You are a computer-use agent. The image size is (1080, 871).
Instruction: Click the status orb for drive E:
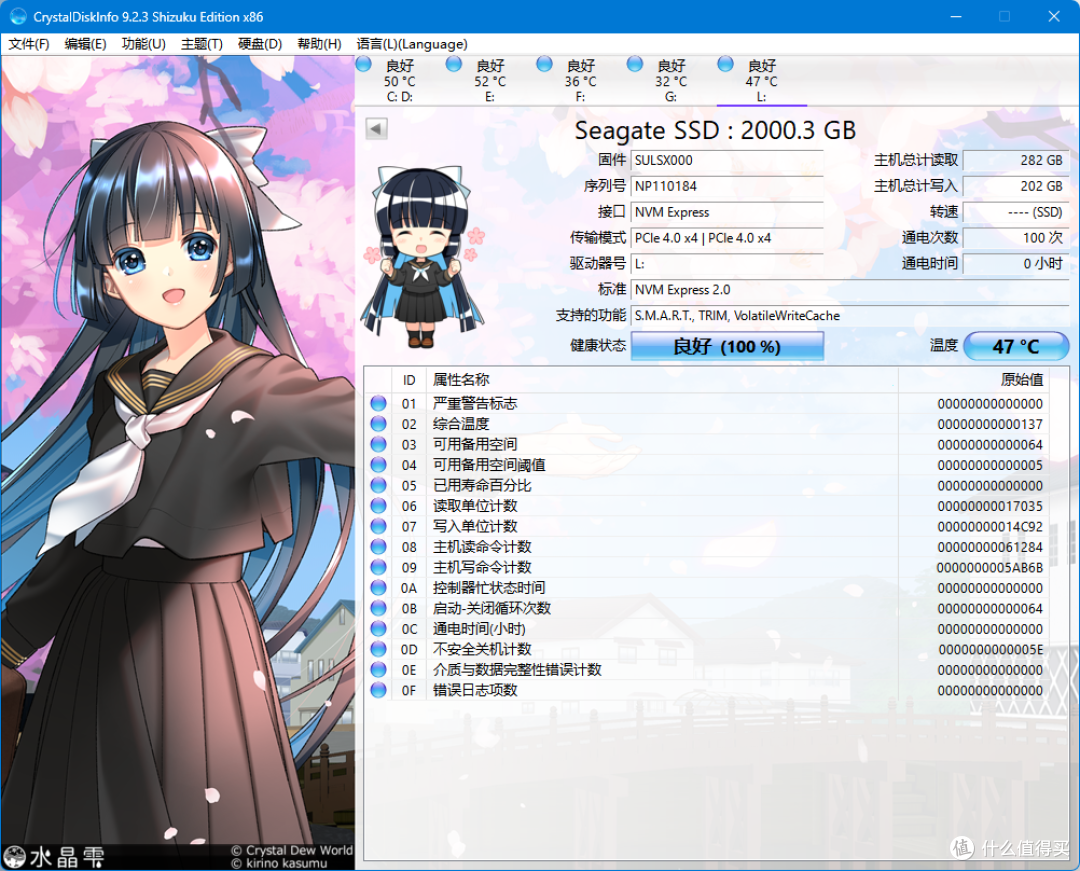click(x=454, y=64)
